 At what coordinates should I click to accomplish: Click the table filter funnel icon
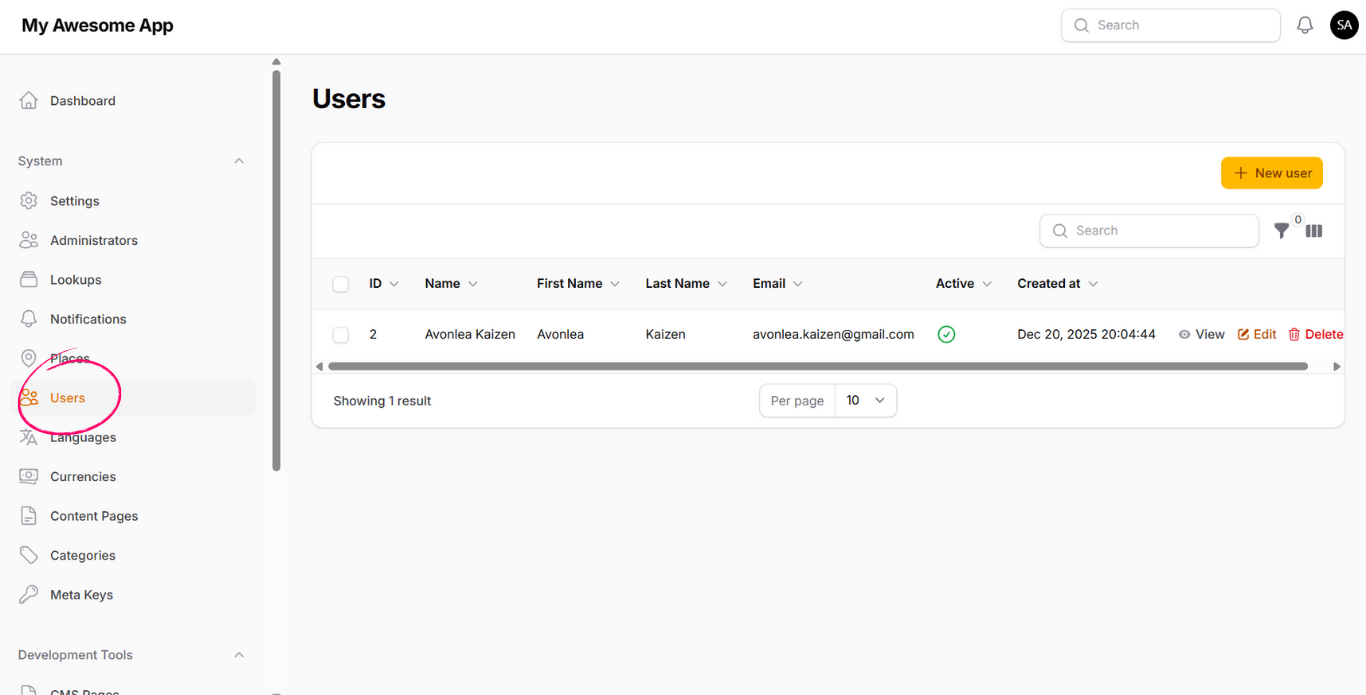click(1281, 231)
